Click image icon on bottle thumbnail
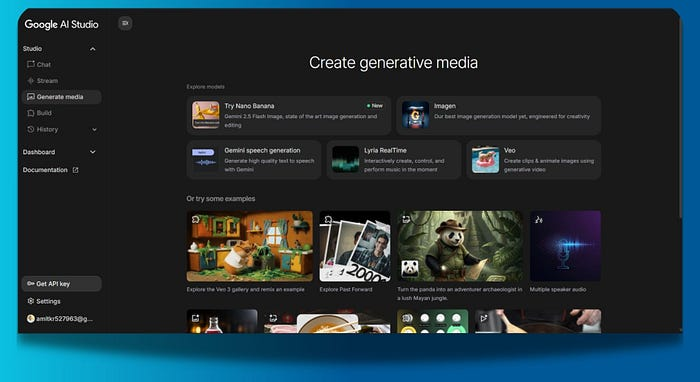Screen dimensions: 700x382 tap(196, 318)
